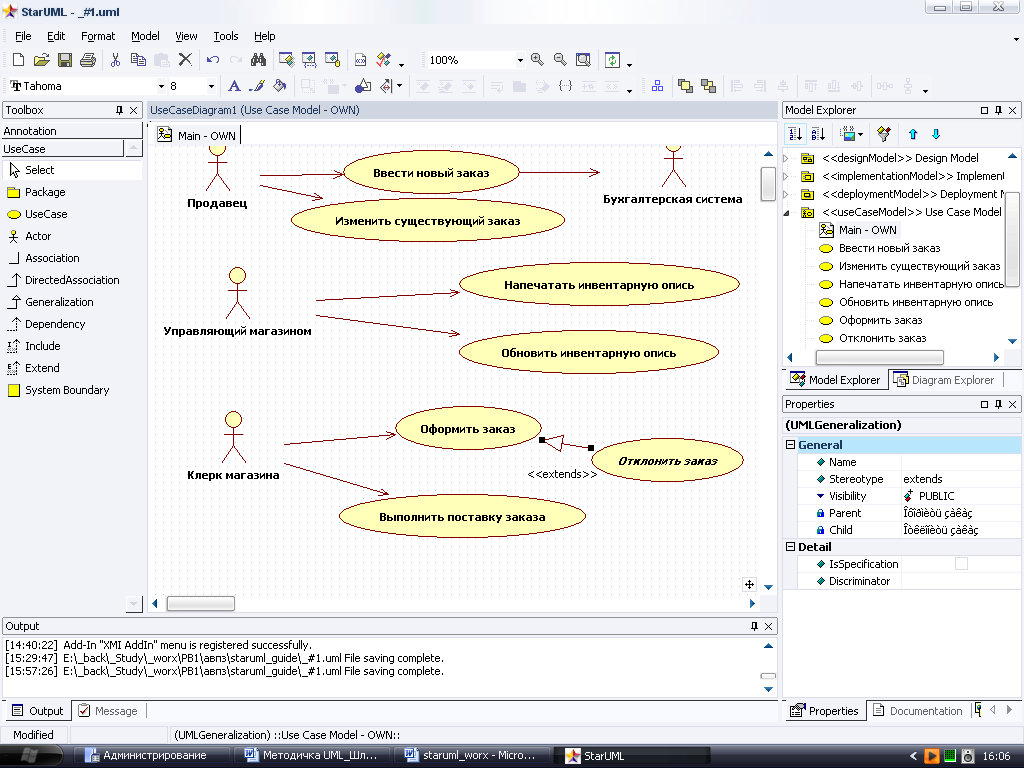Click the Zoom Out magnifier icon
The height and width of the screenshot is (768, 1024).
point(560,60)
